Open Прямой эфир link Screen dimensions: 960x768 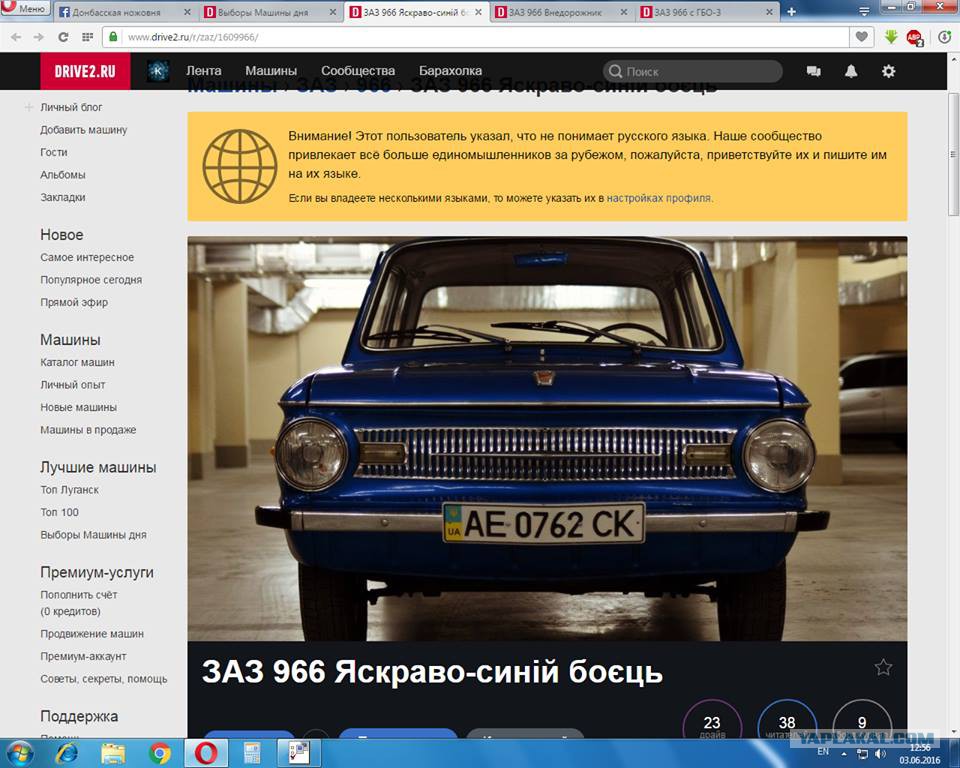click(x=73, y=303)
